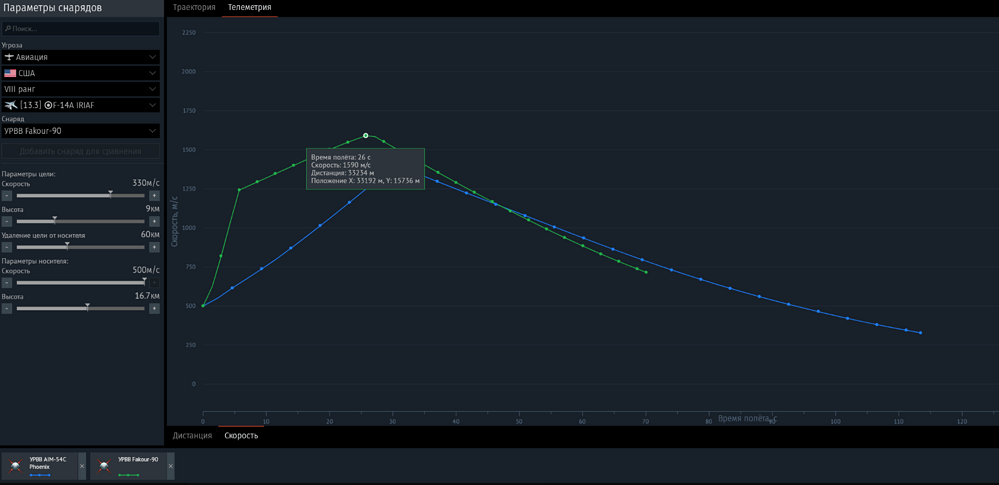999x485 pixels.
Task: Click Добавить снаряд для сравнения button
Action: click(x=80, y=152)
